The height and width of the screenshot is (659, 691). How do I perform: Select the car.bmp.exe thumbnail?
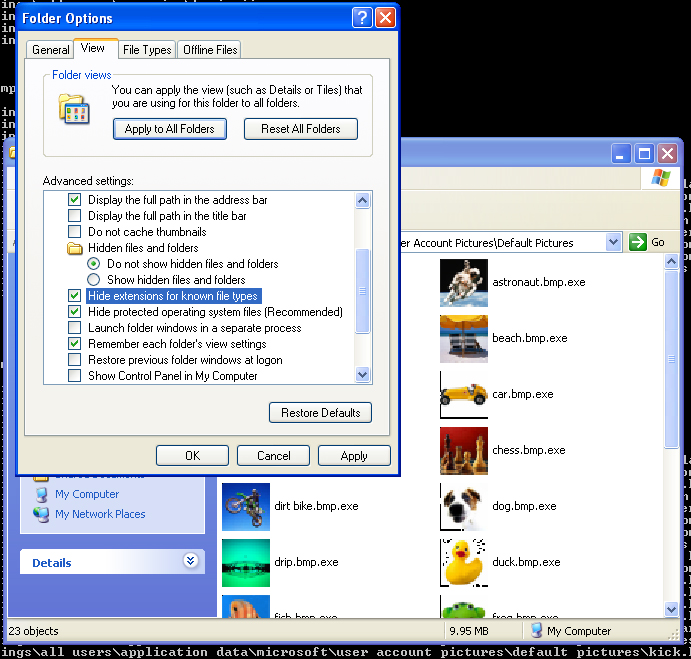tap(464, 395)
